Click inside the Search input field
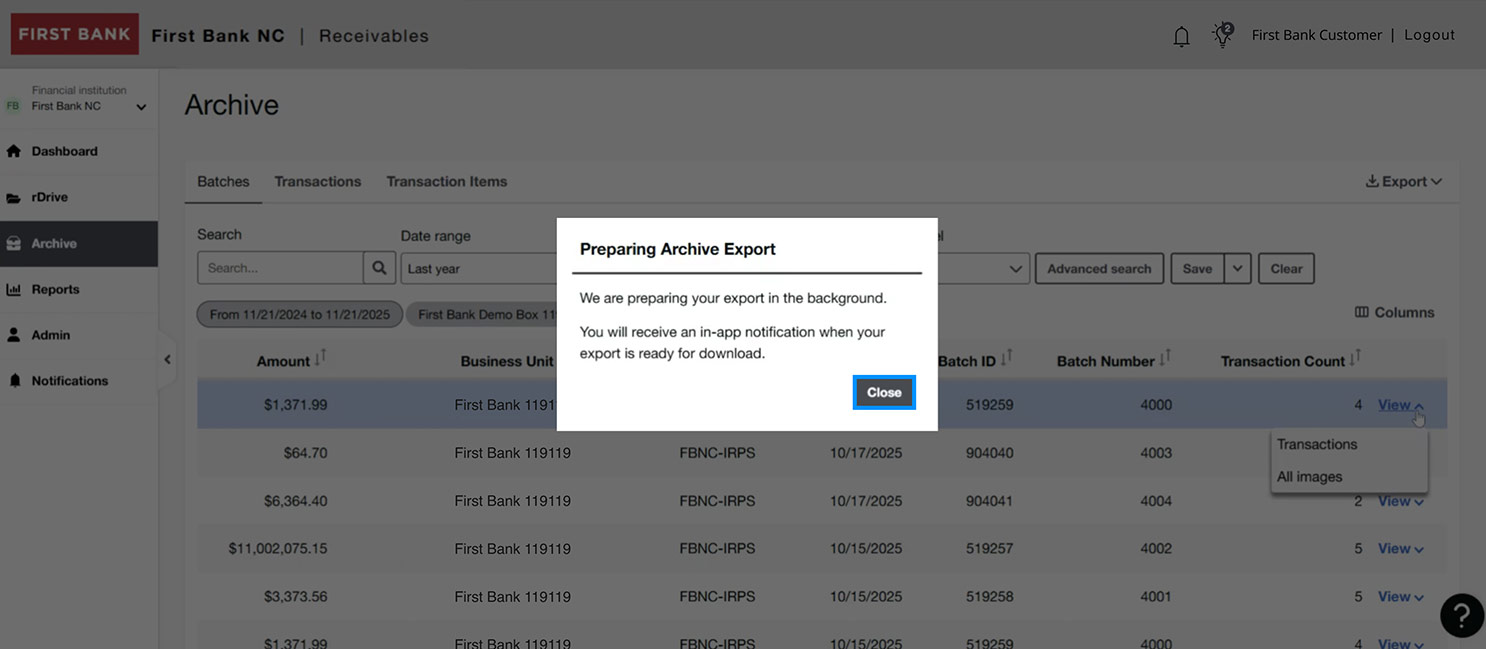This screenshot has width=1486, height=649. coord(280,267)
